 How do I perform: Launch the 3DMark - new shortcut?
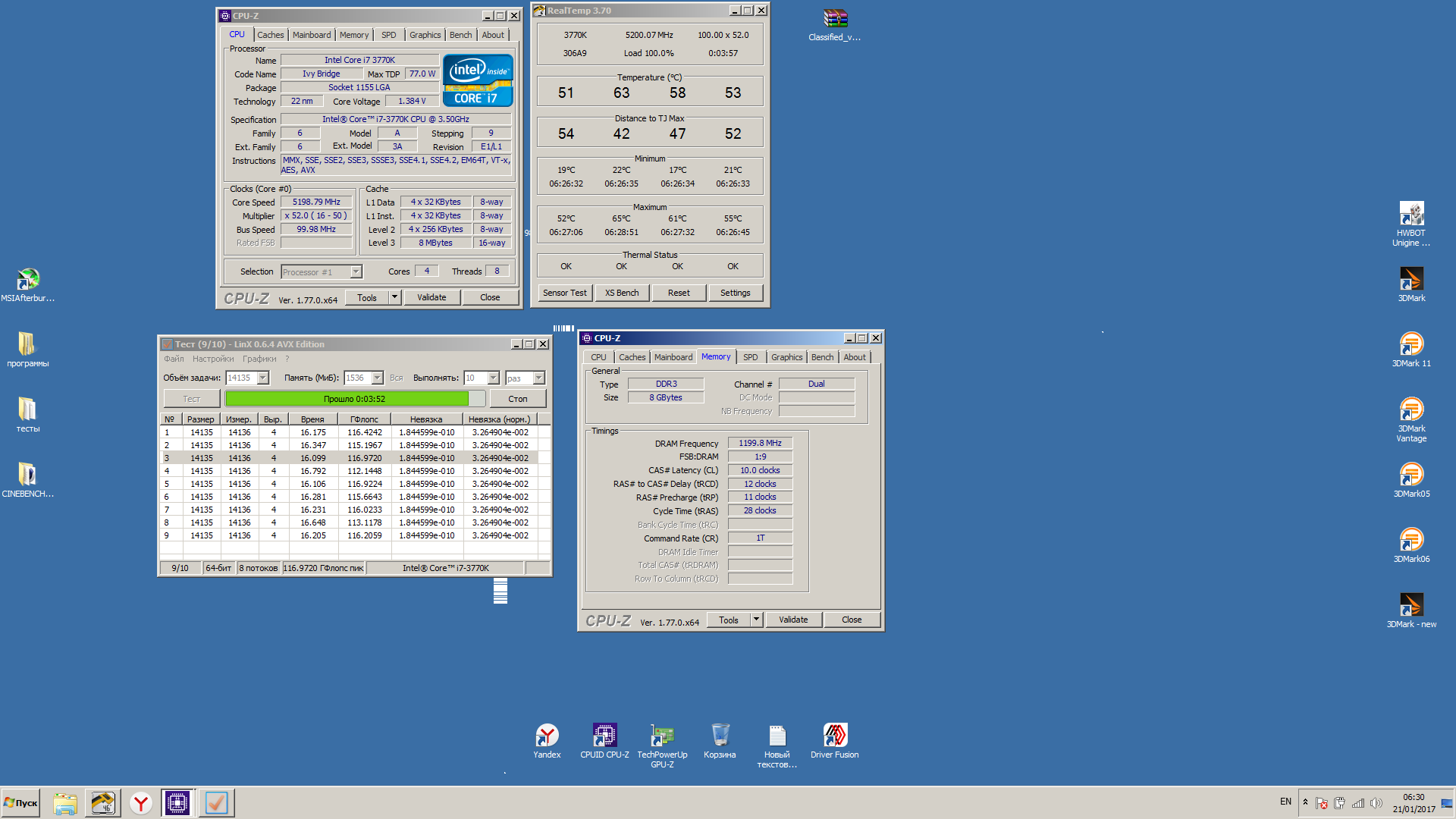click(1411, 610)
